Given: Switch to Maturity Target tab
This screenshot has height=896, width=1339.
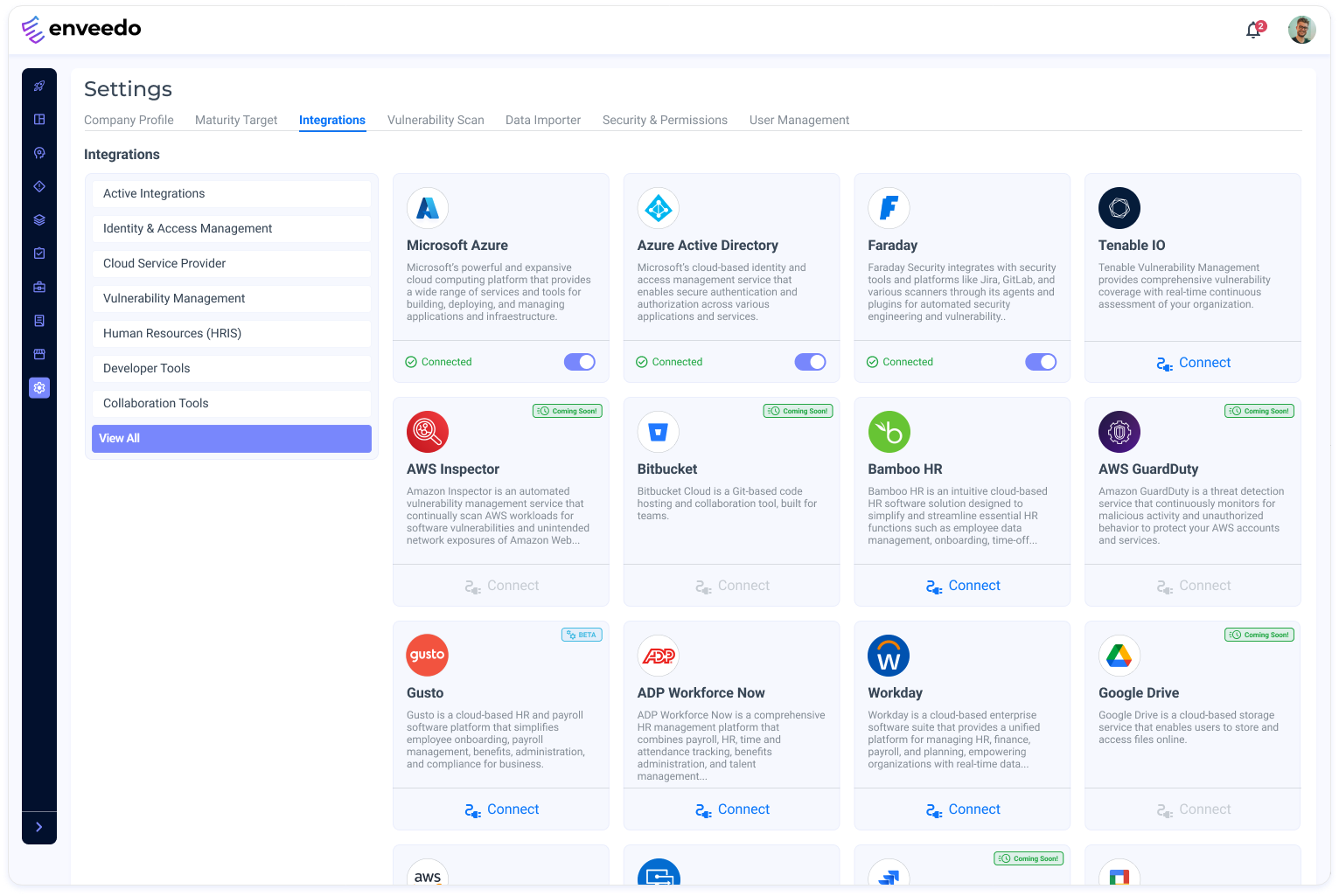Looking at the screenshot, I should click(236, 120).
